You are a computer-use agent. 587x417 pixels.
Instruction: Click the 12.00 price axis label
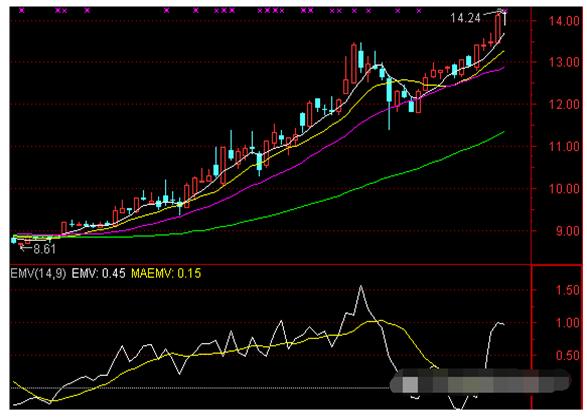click(564, 104)
